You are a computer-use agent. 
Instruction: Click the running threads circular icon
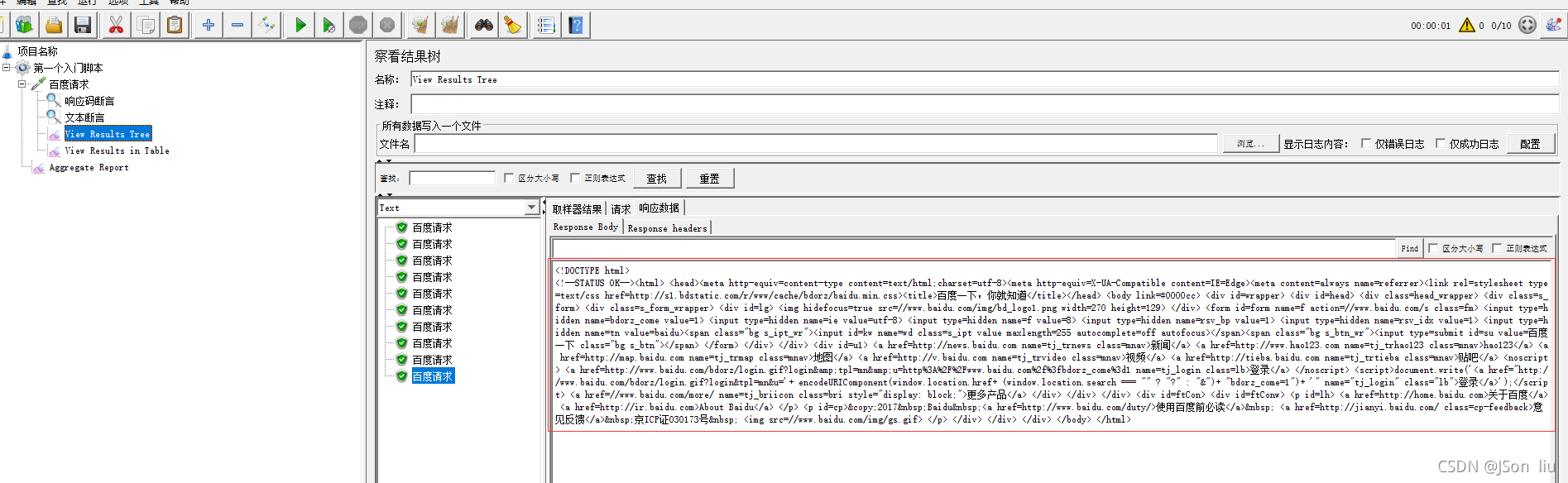point(1527,25)
